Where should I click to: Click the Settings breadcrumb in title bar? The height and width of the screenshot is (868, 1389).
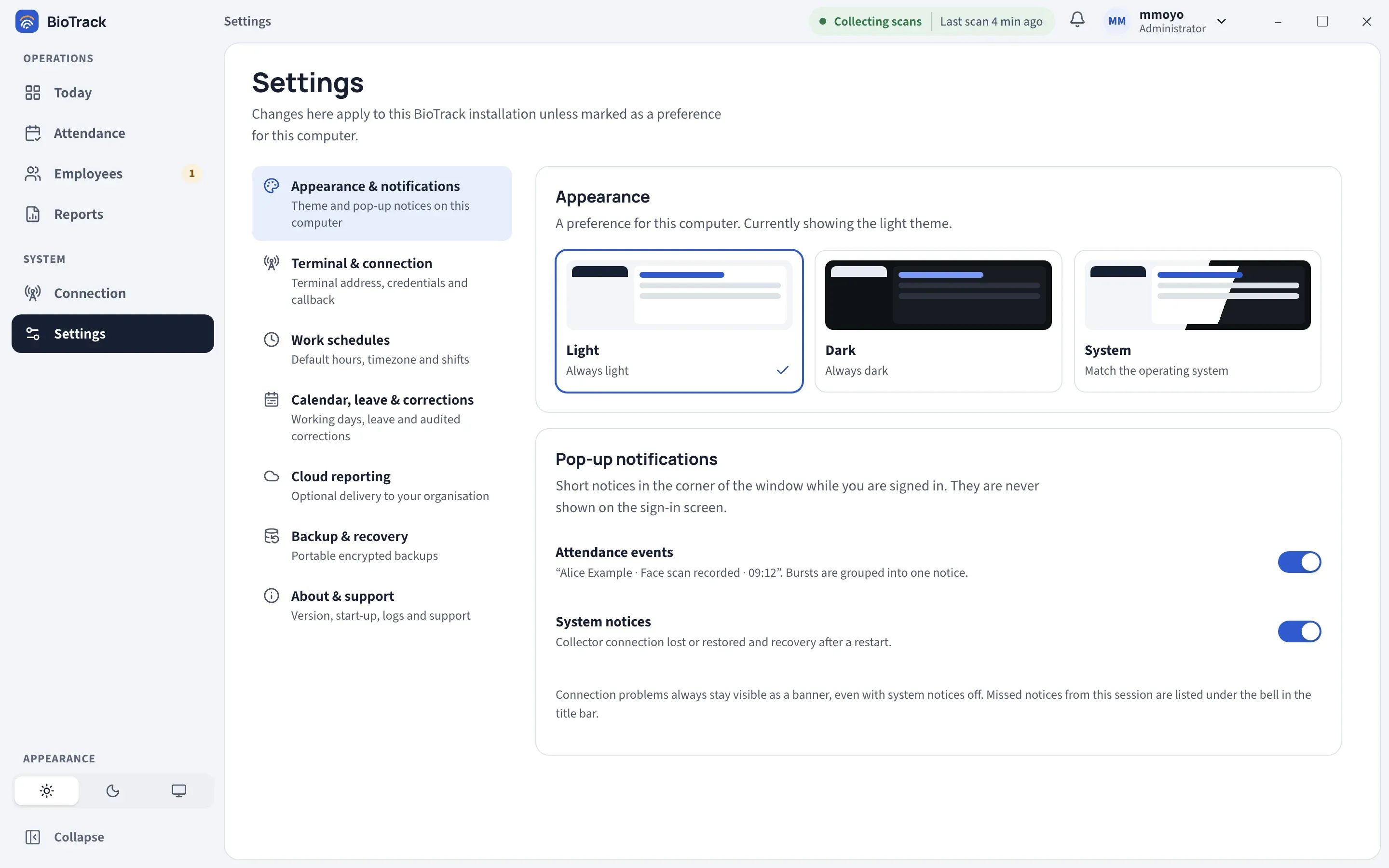click(x=247, y=21)
